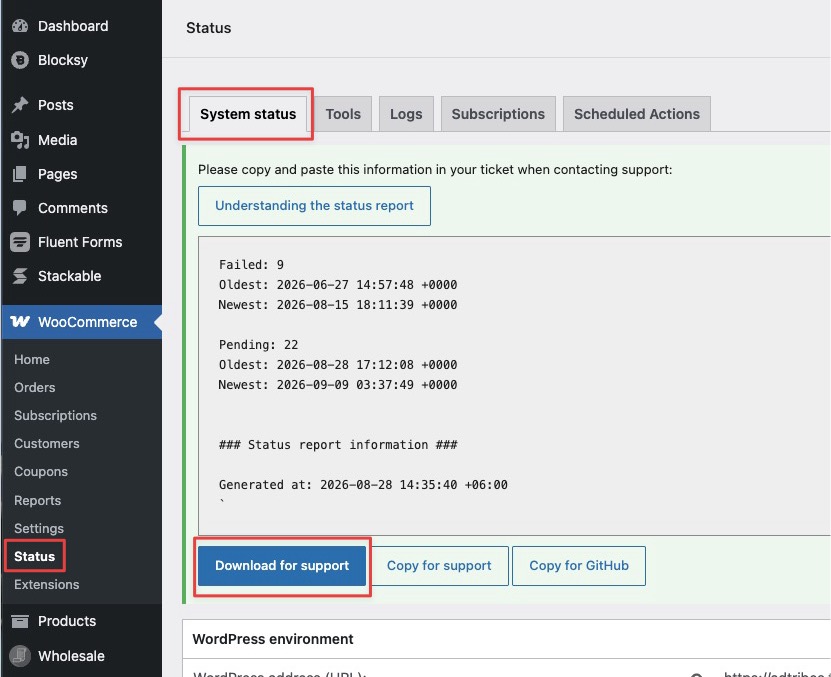Open the Blocksy menu item

pyautogui.click(x=63, y=60)
